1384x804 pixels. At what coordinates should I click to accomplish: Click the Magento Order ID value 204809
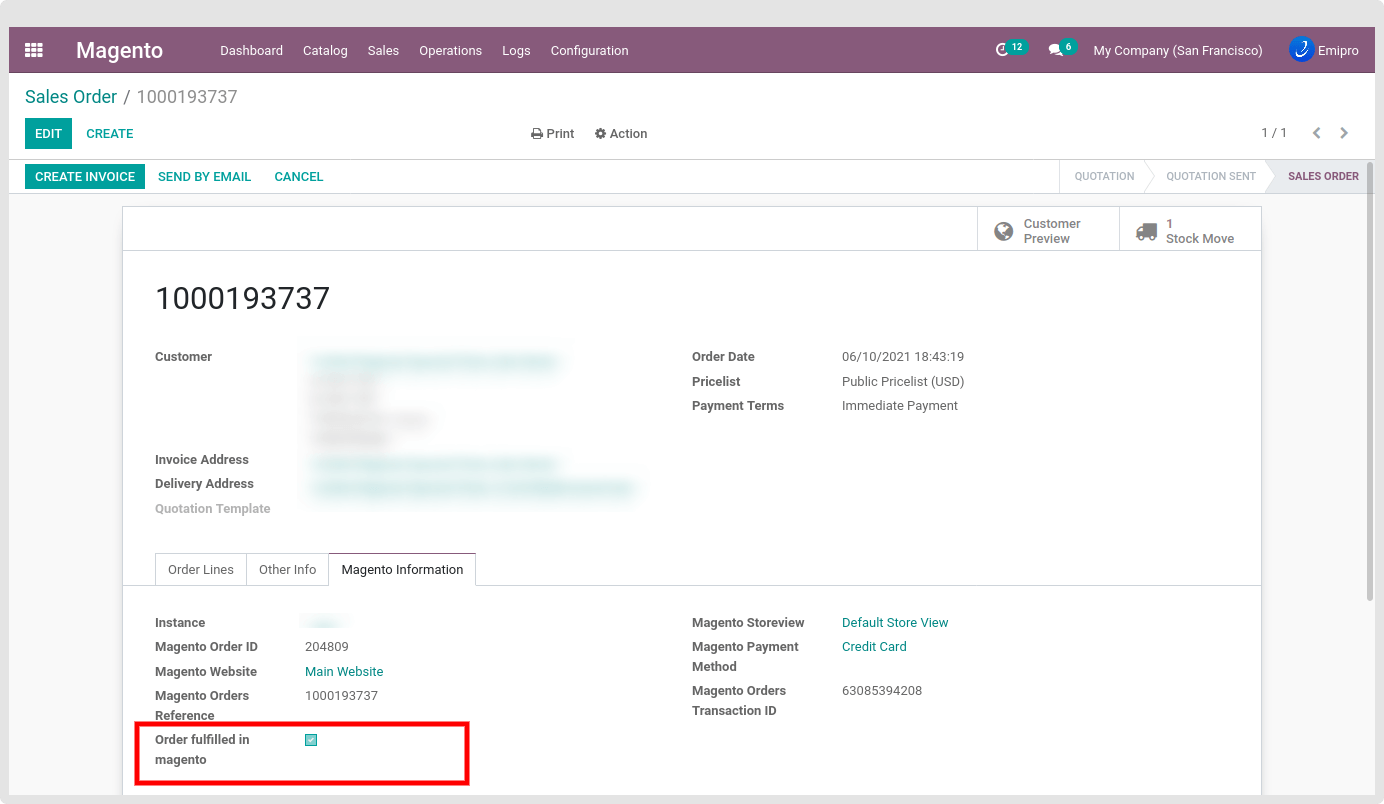[x=327, y=647]
